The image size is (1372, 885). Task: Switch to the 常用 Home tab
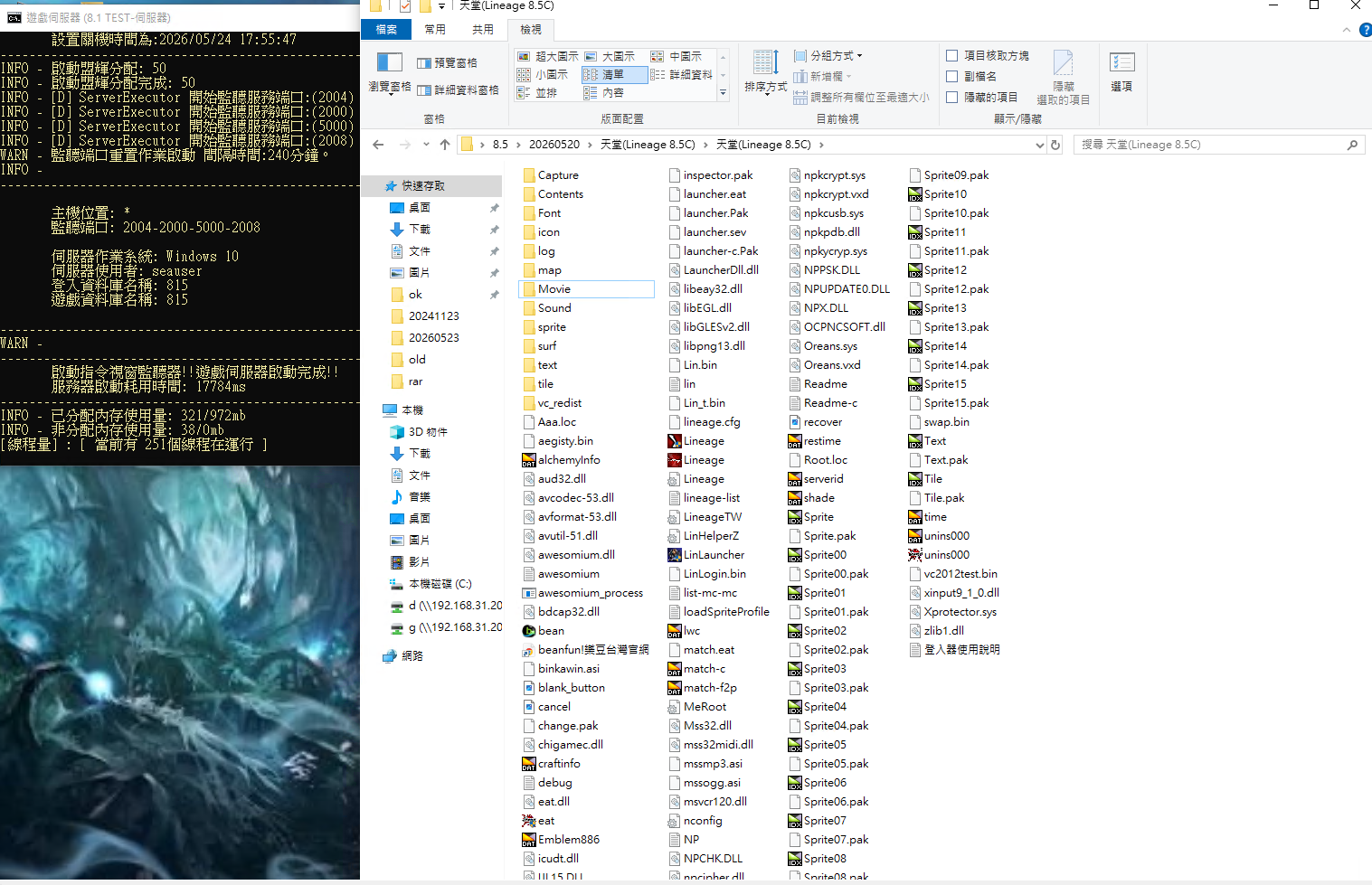click(435, 30)
